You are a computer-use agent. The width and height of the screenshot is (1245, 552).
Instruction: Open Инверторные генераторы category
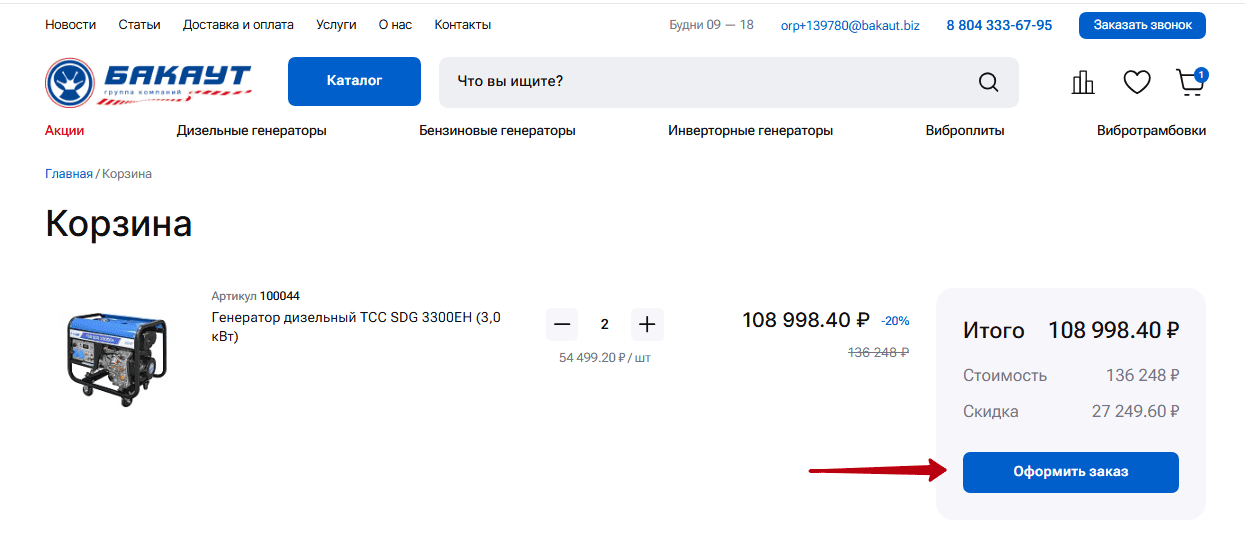(x=750, y=130)
